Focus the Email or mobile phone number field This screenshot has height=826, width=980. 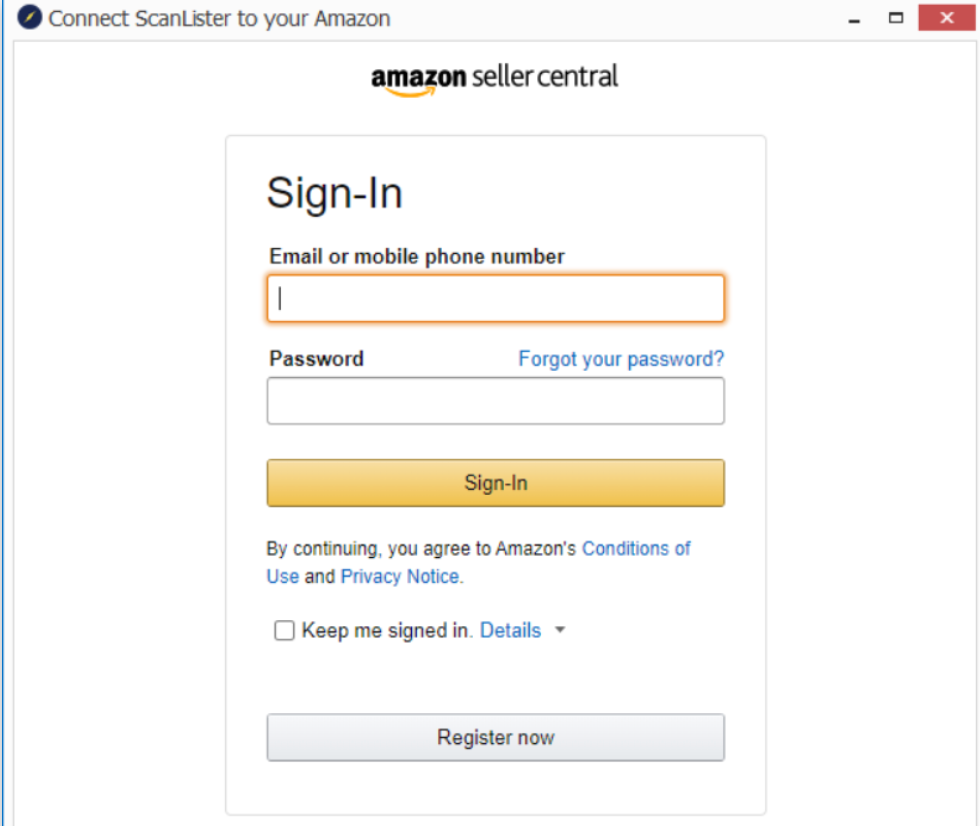[495, 298]
